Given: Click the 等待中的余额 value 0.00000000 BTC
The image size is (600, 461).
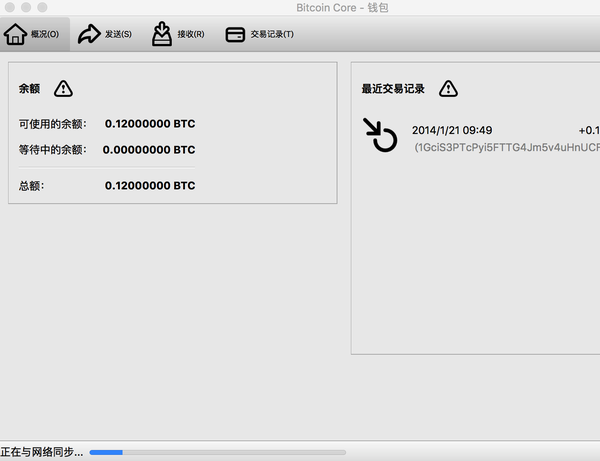Looking at the screenshot, I should point(149,150).
